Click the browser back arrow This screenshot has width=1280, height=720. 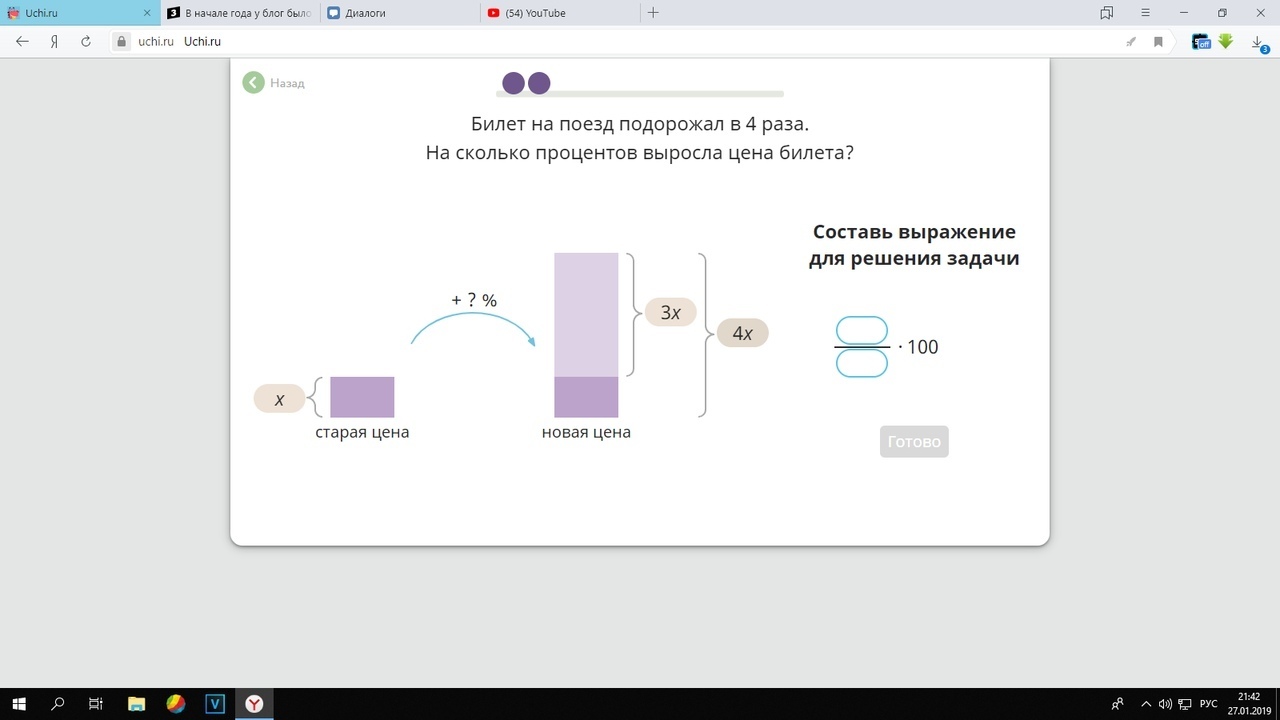(x=23, y=42)
